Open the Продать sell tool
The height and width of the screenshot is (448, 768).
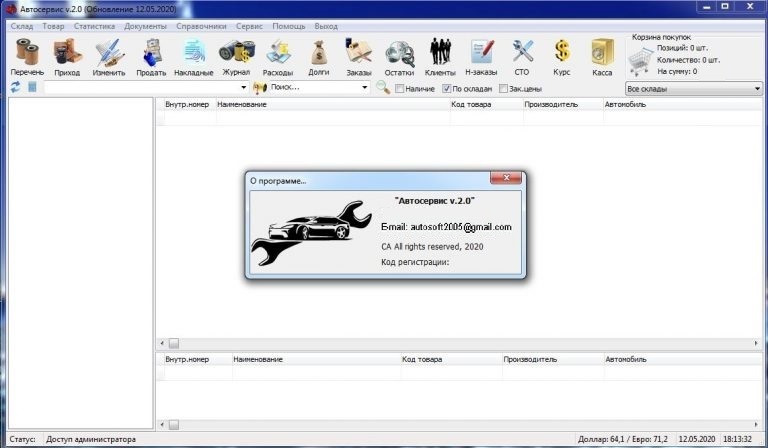point(151,56)
